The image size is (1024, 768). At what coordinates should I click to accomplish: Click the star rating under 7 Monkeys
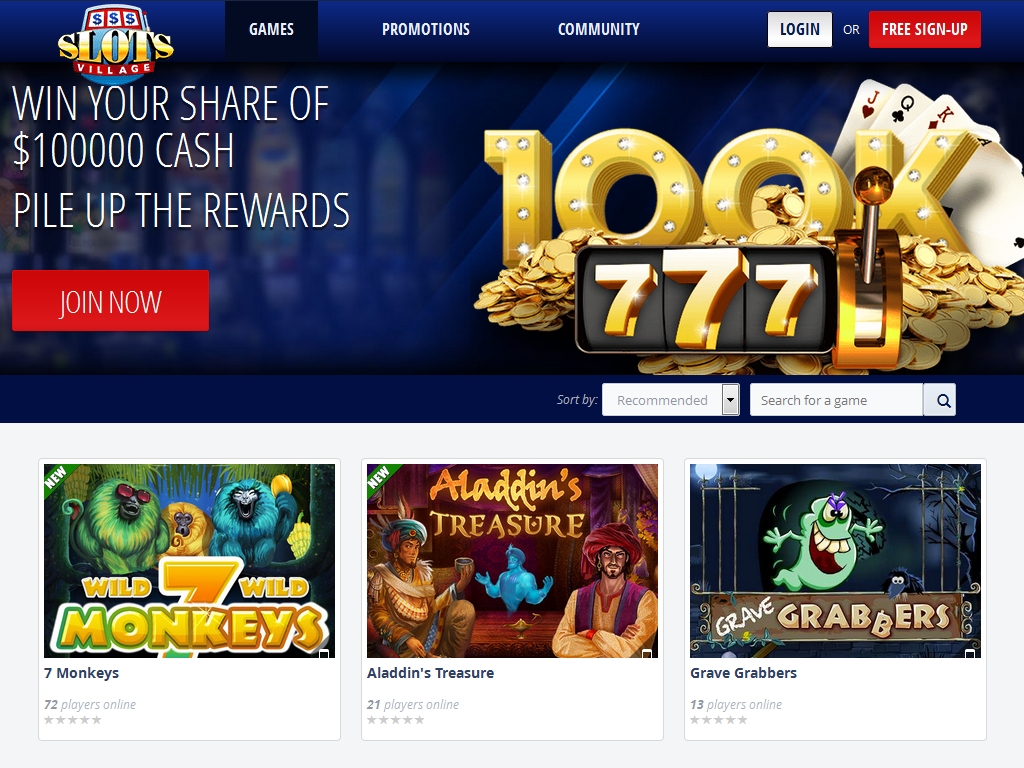(x=72, y=720)
